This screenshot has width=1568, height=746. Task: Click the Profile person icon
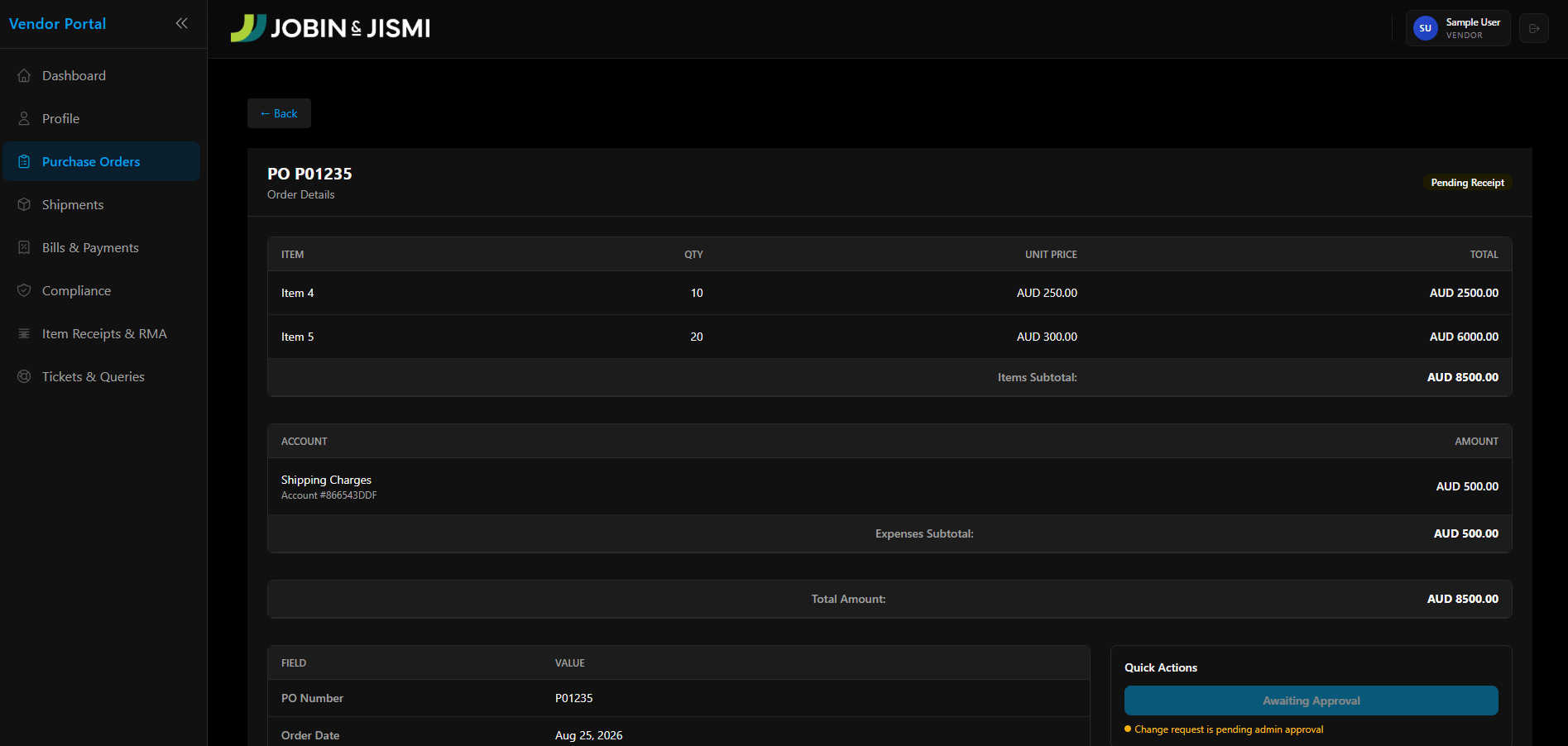[x=24, y=118]
